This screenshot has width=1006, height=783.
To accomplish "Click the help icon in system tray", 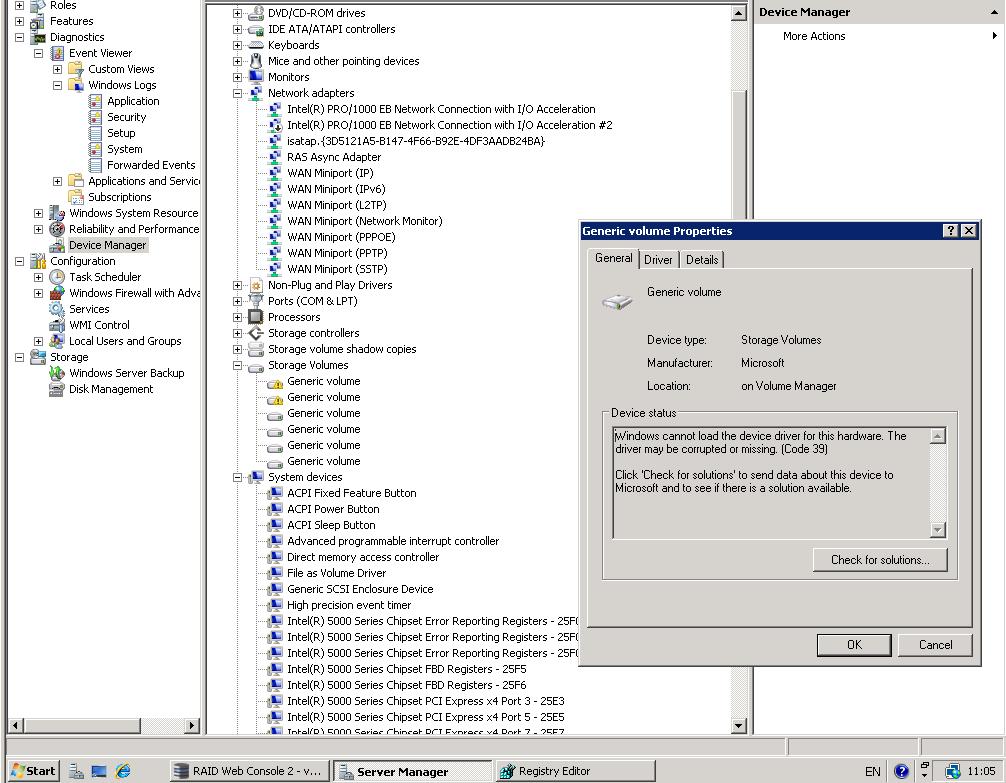I will coord(901,771).
